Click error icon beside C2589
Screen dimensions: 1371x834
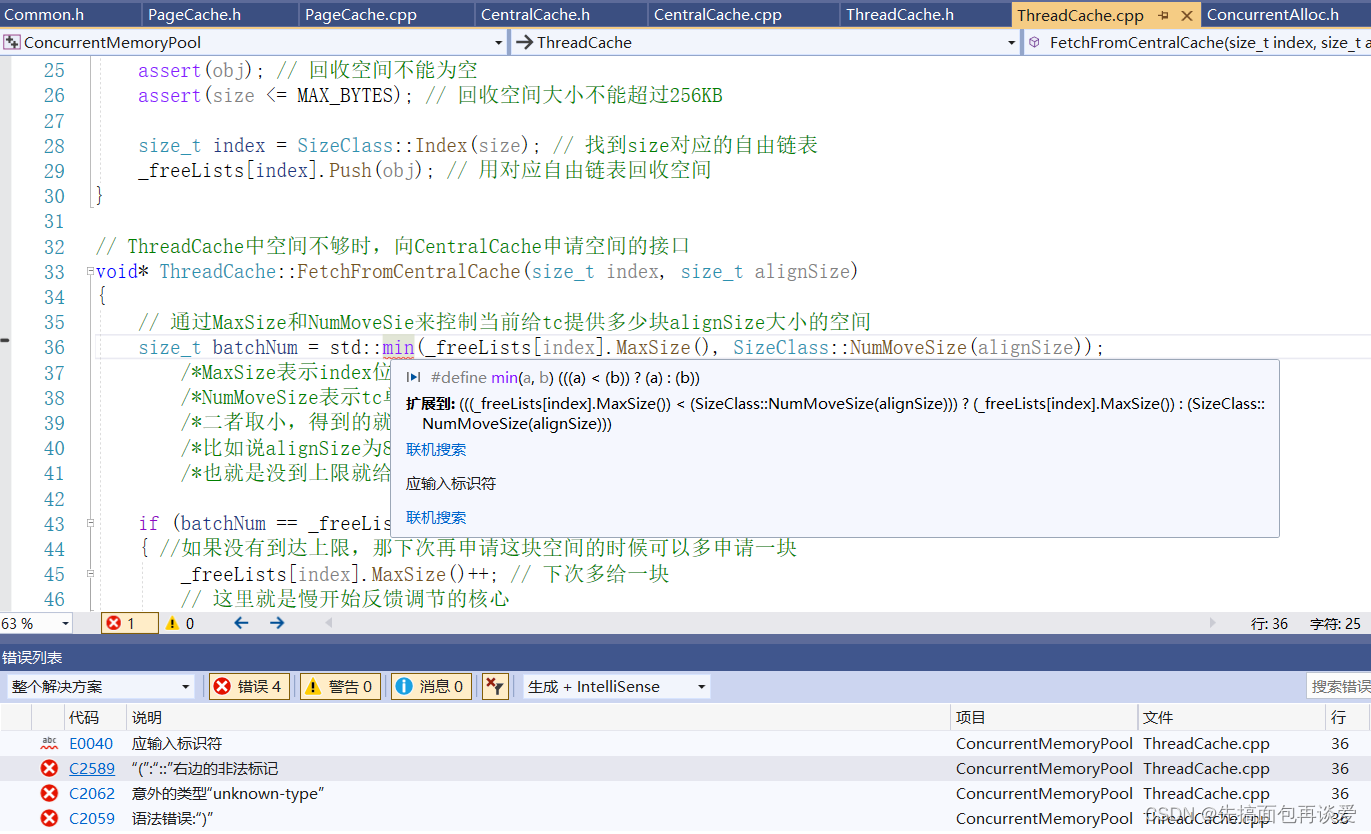(48, 769)
